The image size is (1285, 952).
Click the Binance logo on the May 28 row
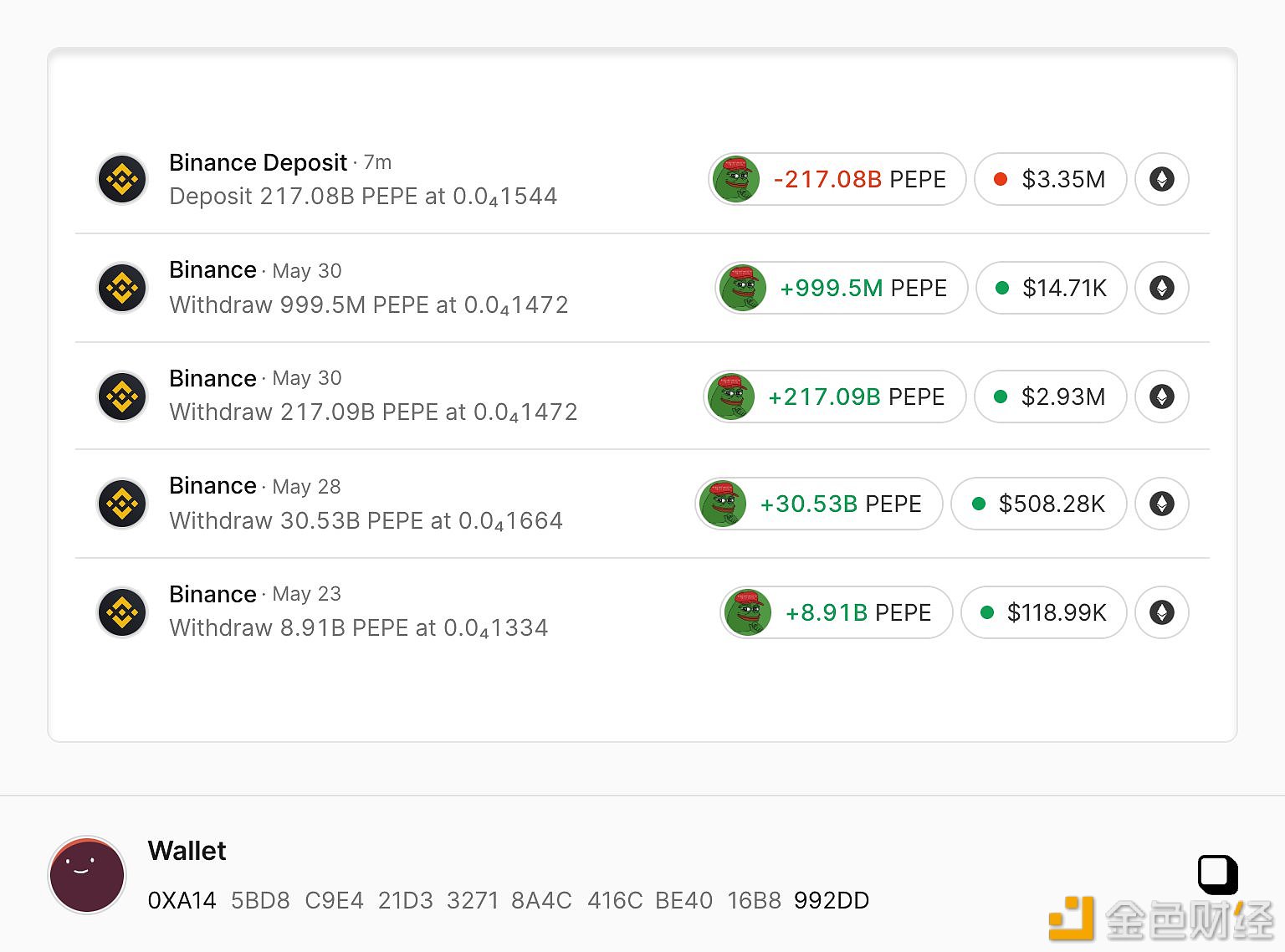(123, 504)
